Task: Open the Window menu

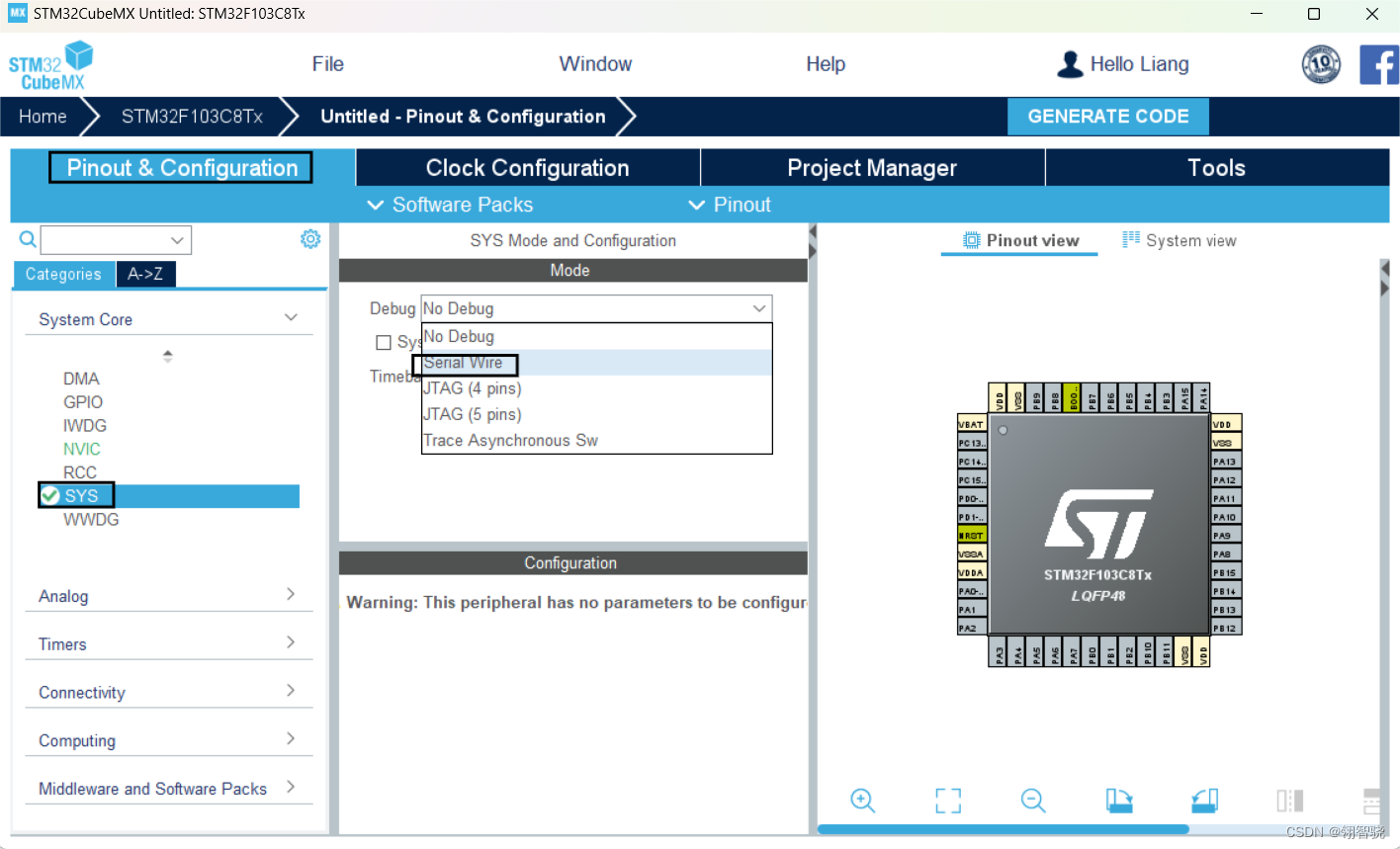Action: (595, 64)
